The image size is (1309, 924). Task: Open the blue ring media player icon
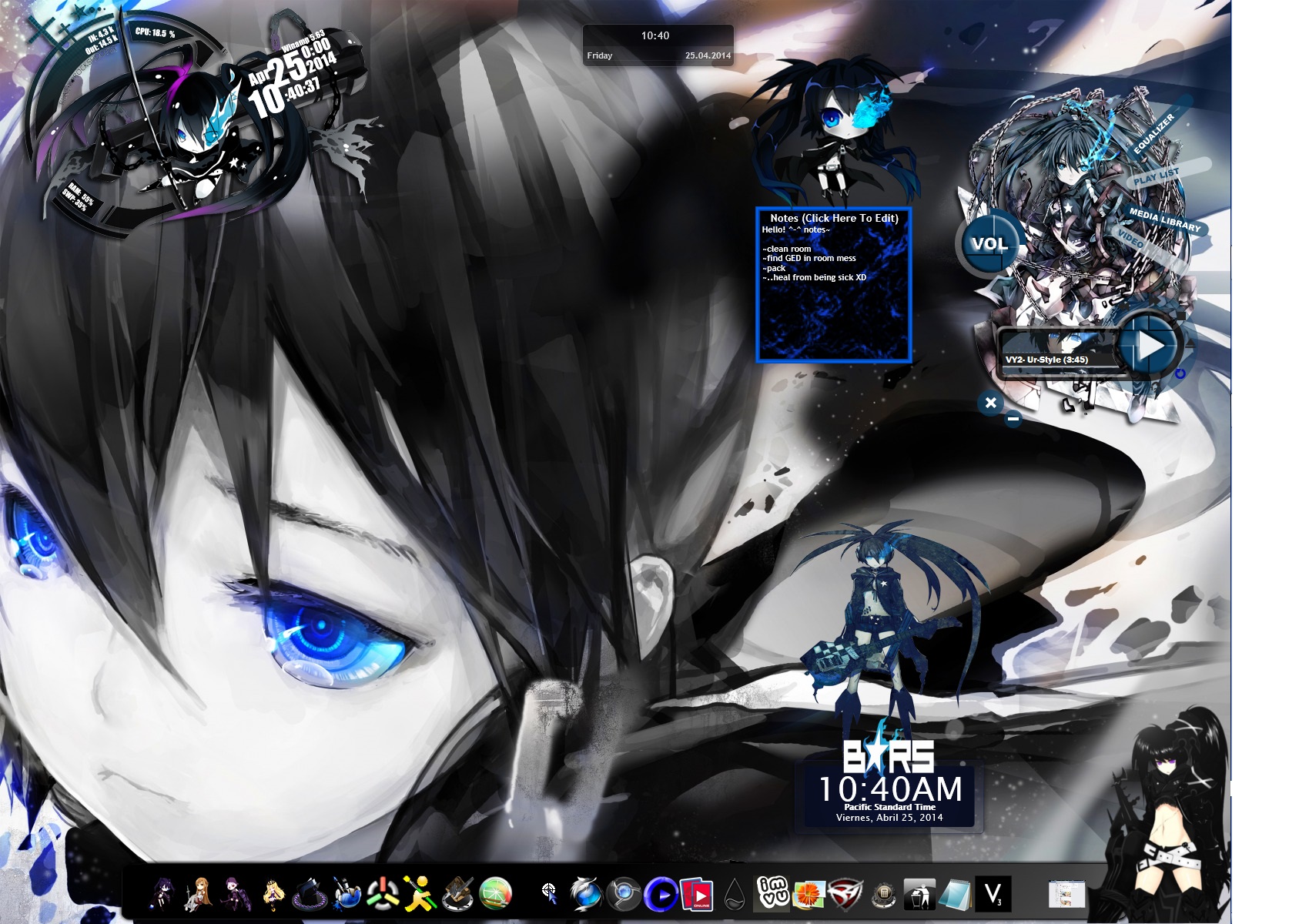[x=661, y=895]
